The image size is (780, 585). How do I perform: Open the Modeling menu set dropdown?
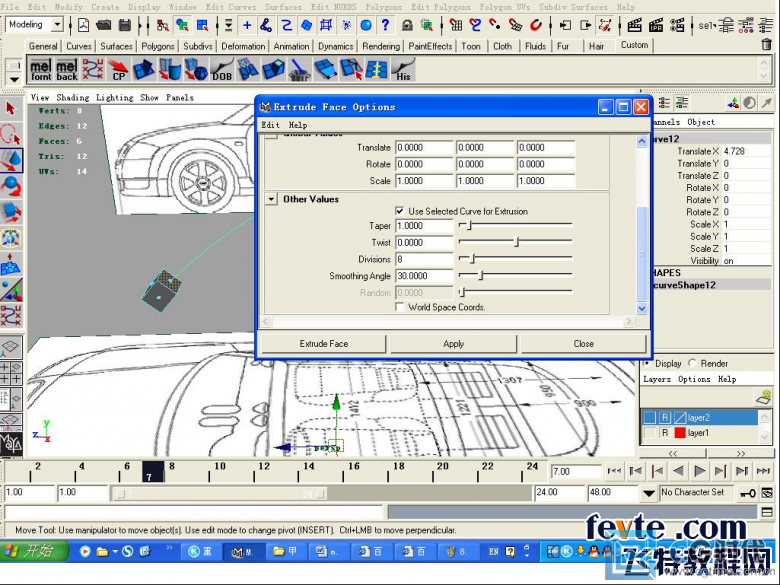tap(58, 24)
